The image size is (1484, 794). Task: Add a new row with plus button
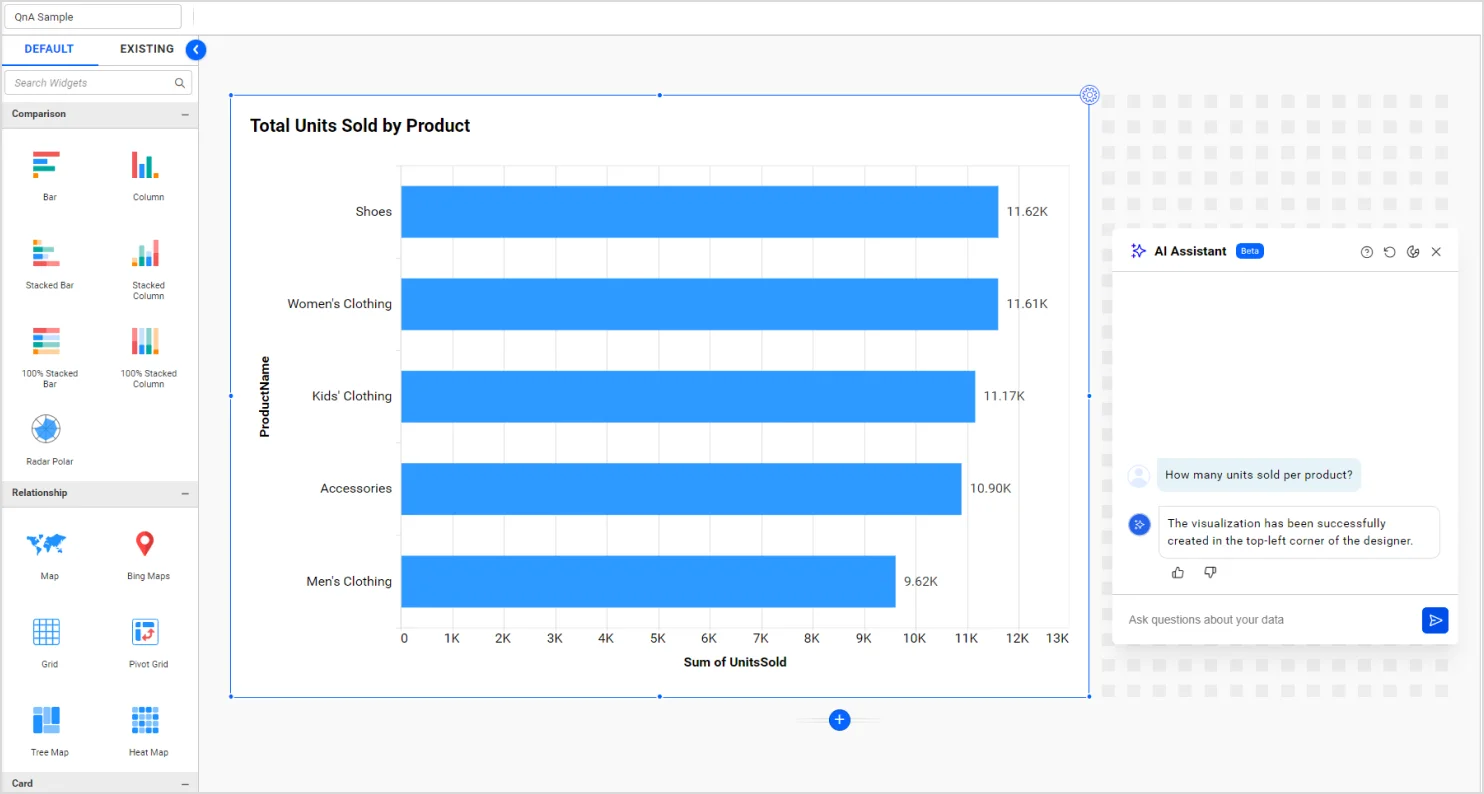[x=839, y=720]
